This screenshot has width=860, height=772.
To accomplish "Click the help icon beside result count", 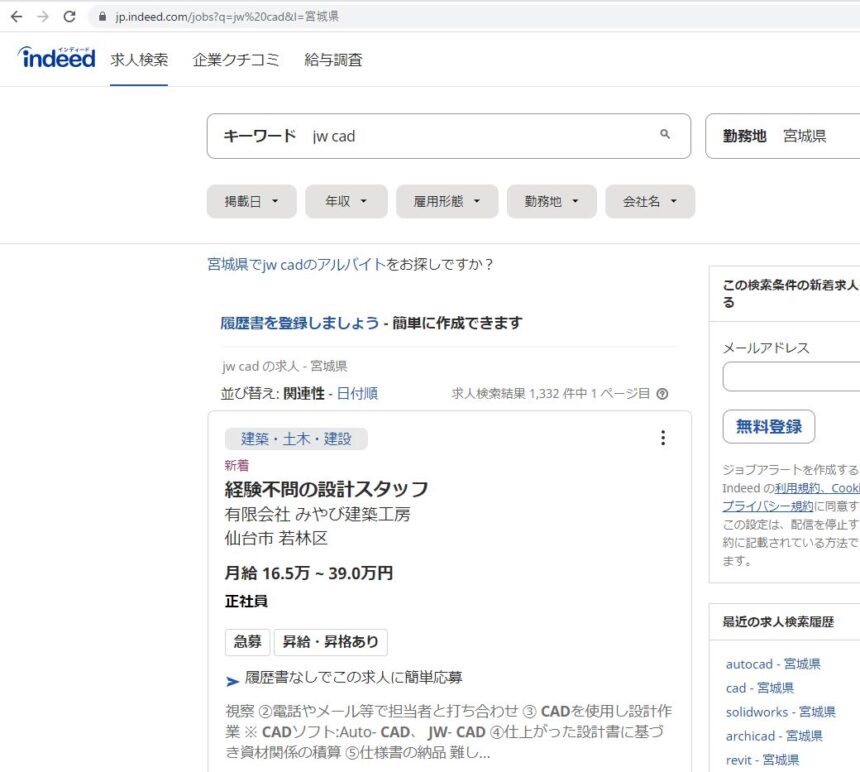I will [x=663, y=394].
